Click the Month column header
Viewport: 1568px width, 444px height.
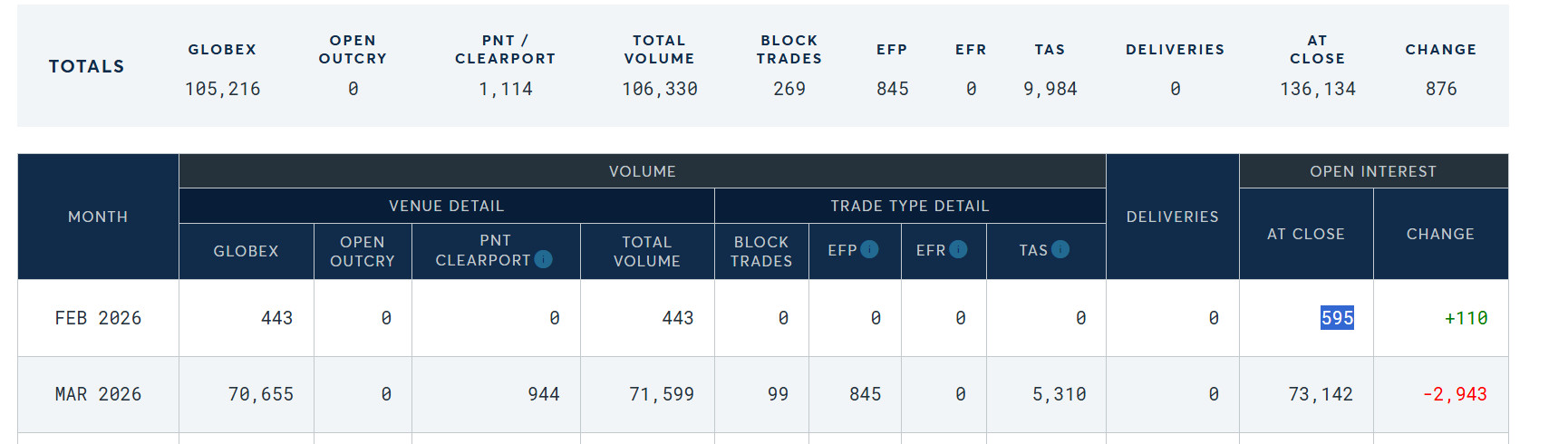click(98, 217)
